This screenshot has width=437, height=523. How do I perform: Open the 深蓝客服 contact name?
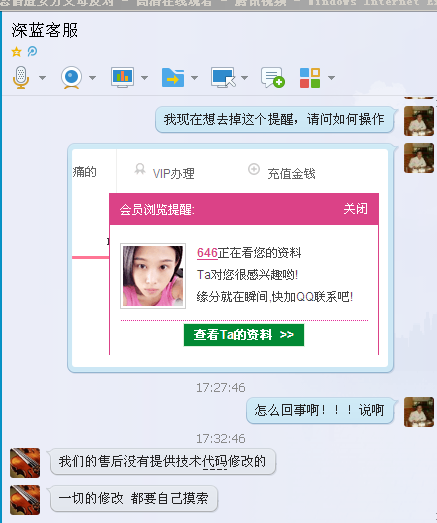pos(45,30)
